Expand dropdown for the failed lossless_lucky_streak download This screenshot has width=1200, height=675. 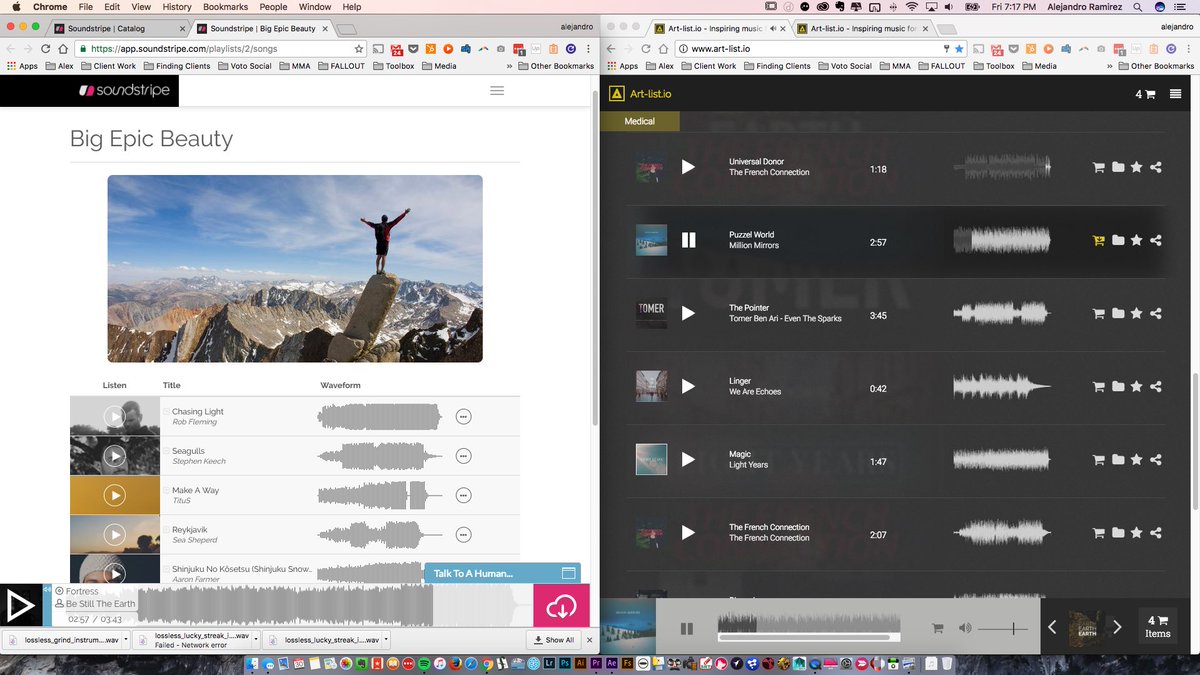pos(255,640)
